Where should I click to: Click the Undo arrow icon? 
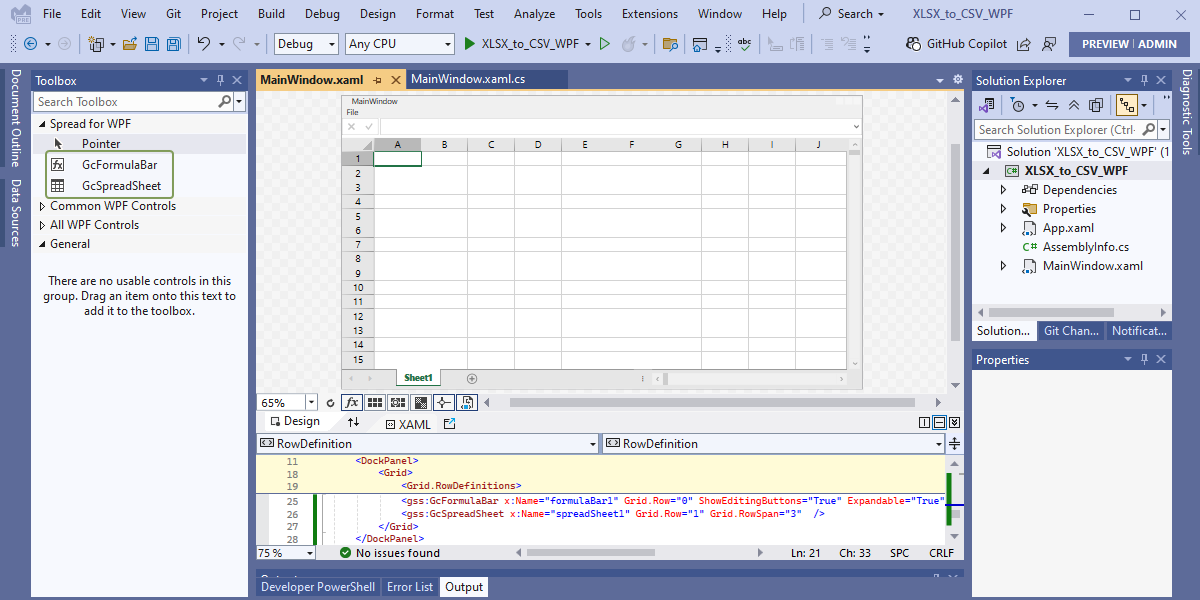(x=203, y=44)
